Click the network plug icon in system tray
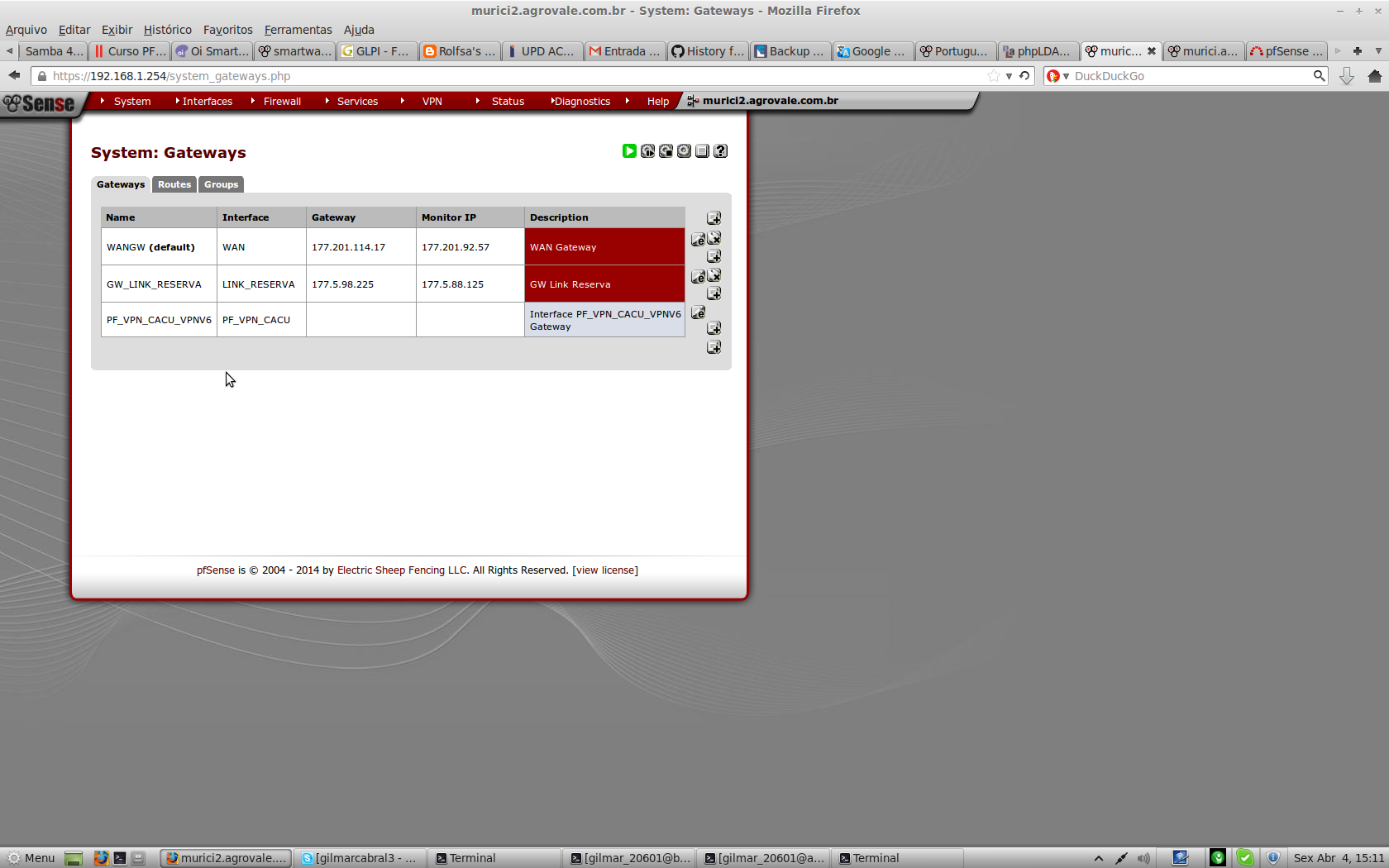The image size is (1389, 868). [1121, 858]
